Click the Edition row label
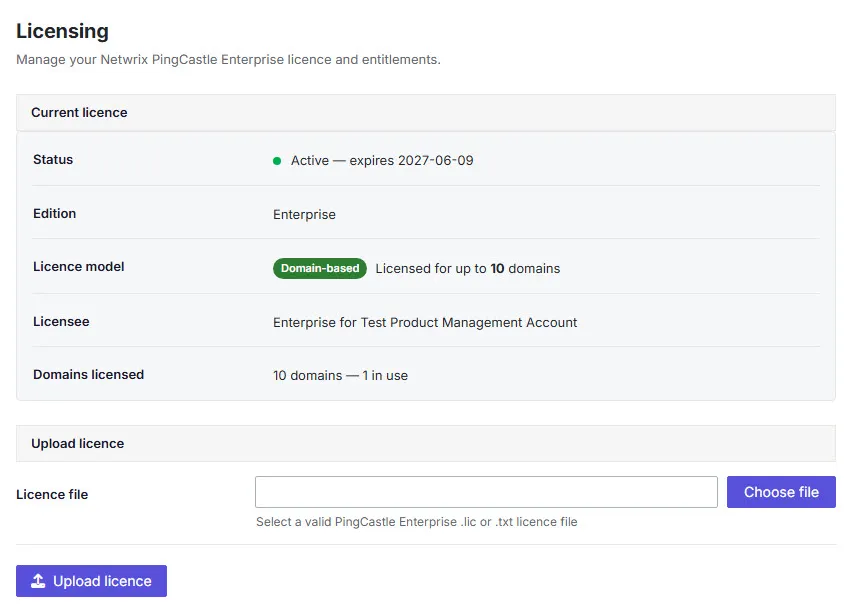 pos(55,214)
